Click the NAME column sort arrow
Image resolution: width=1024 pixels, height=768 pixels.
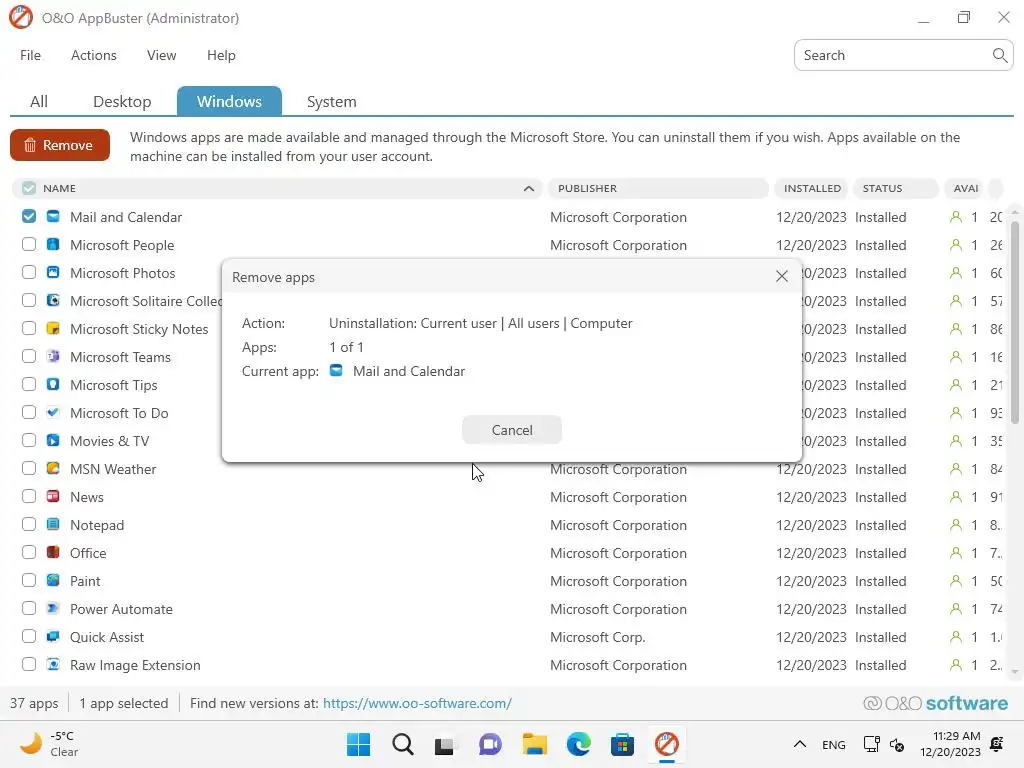pyautogui.click(x=529, y=189)
